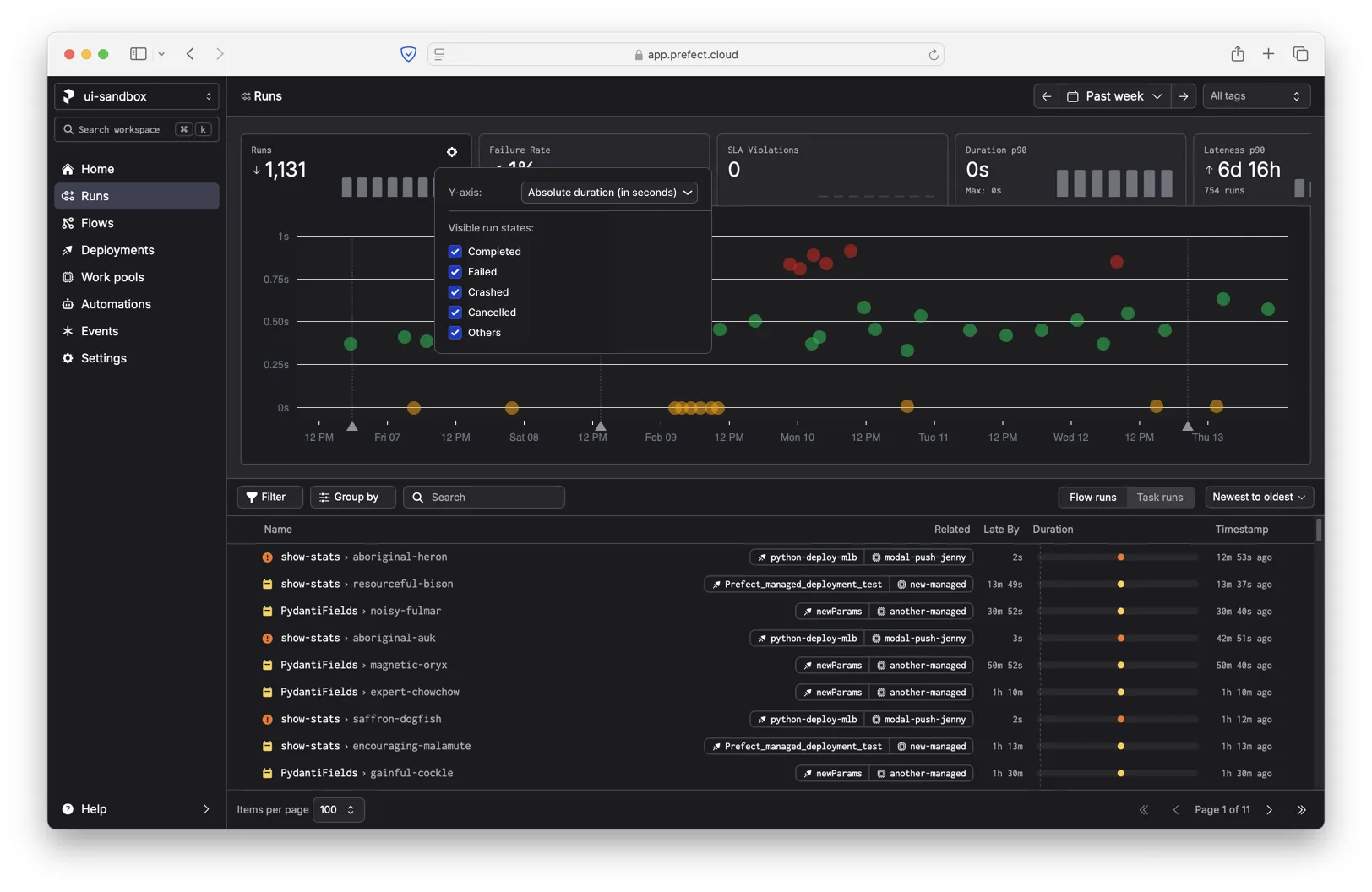Uncheck the Crashed run state

(x=455, y=292)
